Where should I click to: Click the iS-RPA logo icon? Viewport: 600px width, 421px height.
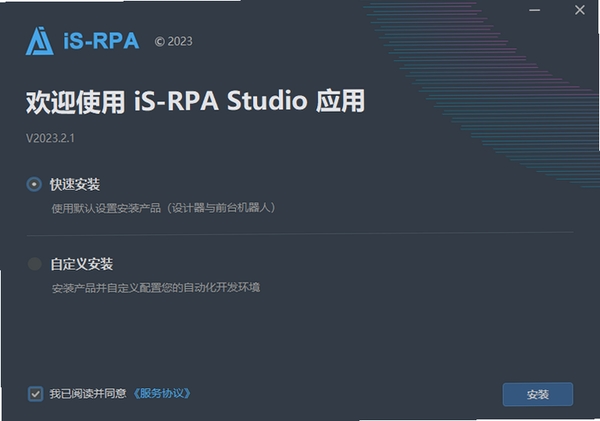click(x=39, y=41)
